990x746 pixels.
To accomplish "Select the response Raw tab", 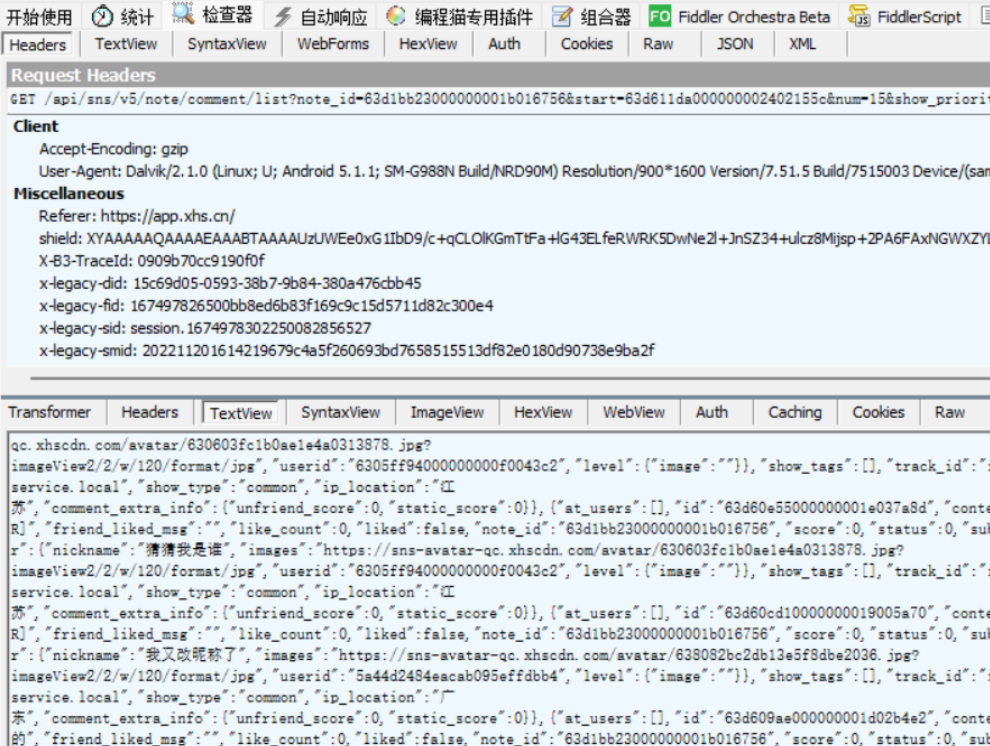I will (950, 412).
